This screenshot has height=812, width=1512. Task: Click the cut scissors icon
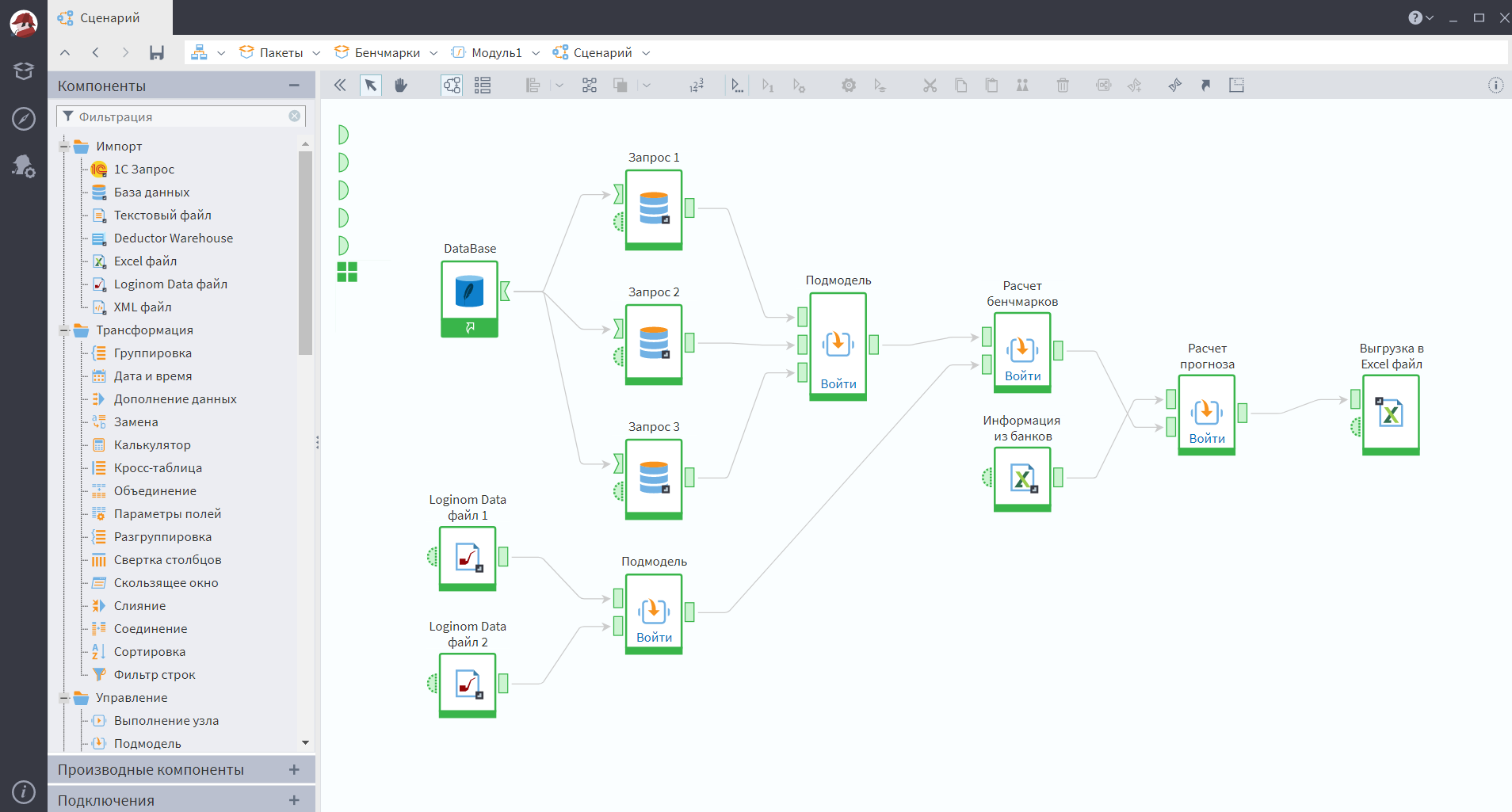click(x=930, y=86)
